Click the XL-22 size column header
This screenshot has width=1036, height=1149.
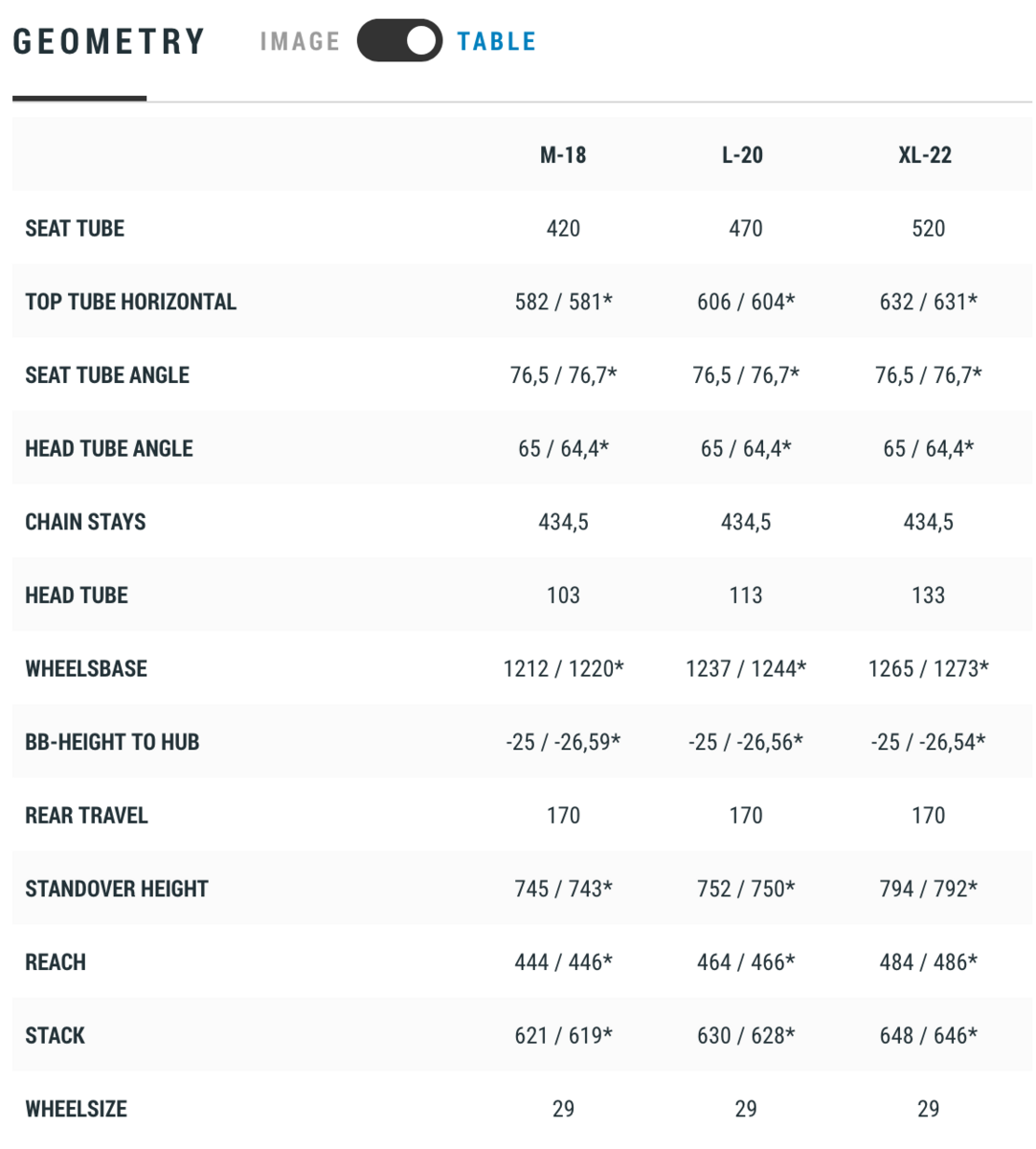coord(925,155)
